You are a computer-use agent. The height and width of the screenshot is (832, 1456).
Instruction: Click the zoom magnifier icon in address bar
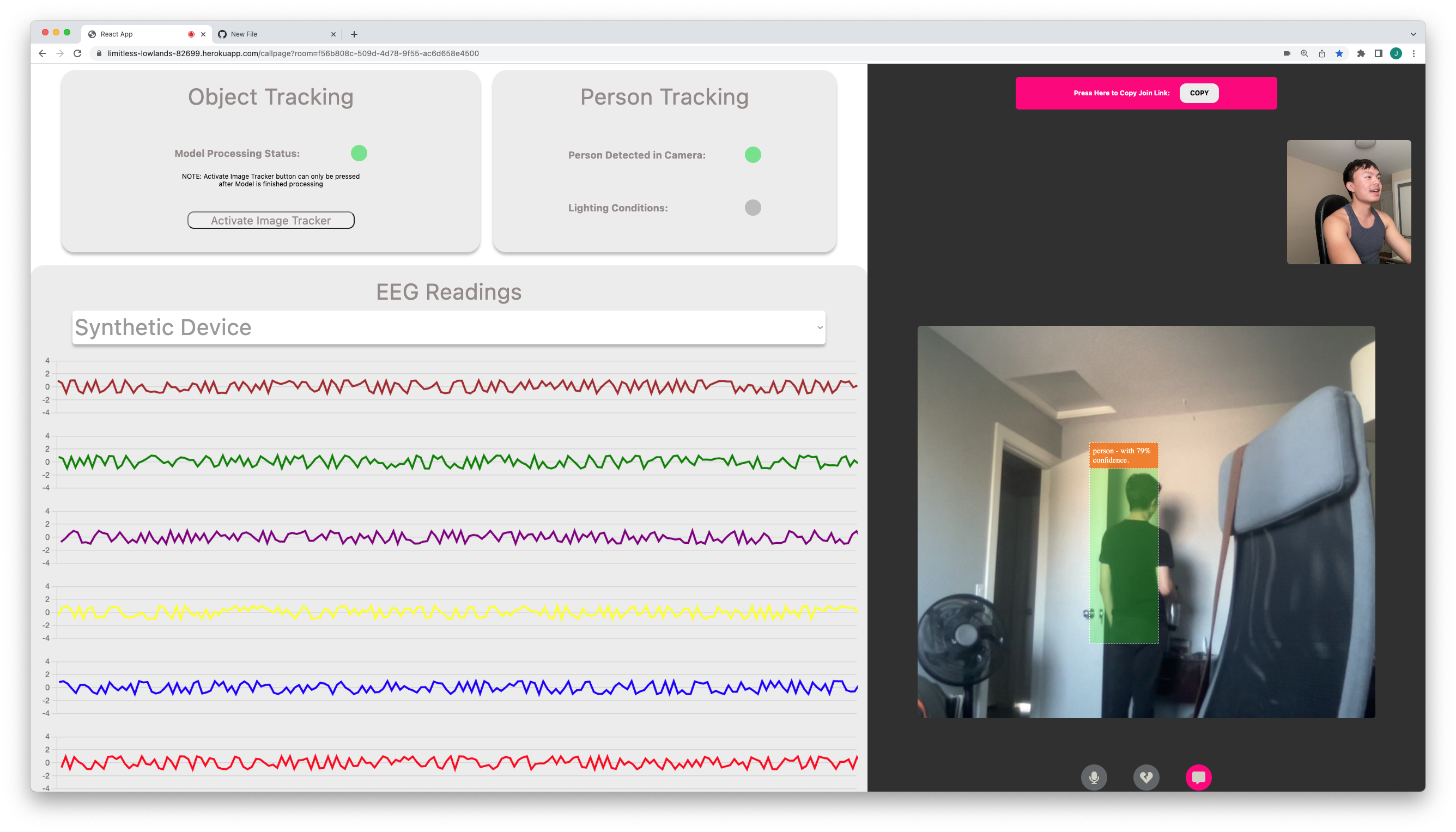pos(1304,54)
